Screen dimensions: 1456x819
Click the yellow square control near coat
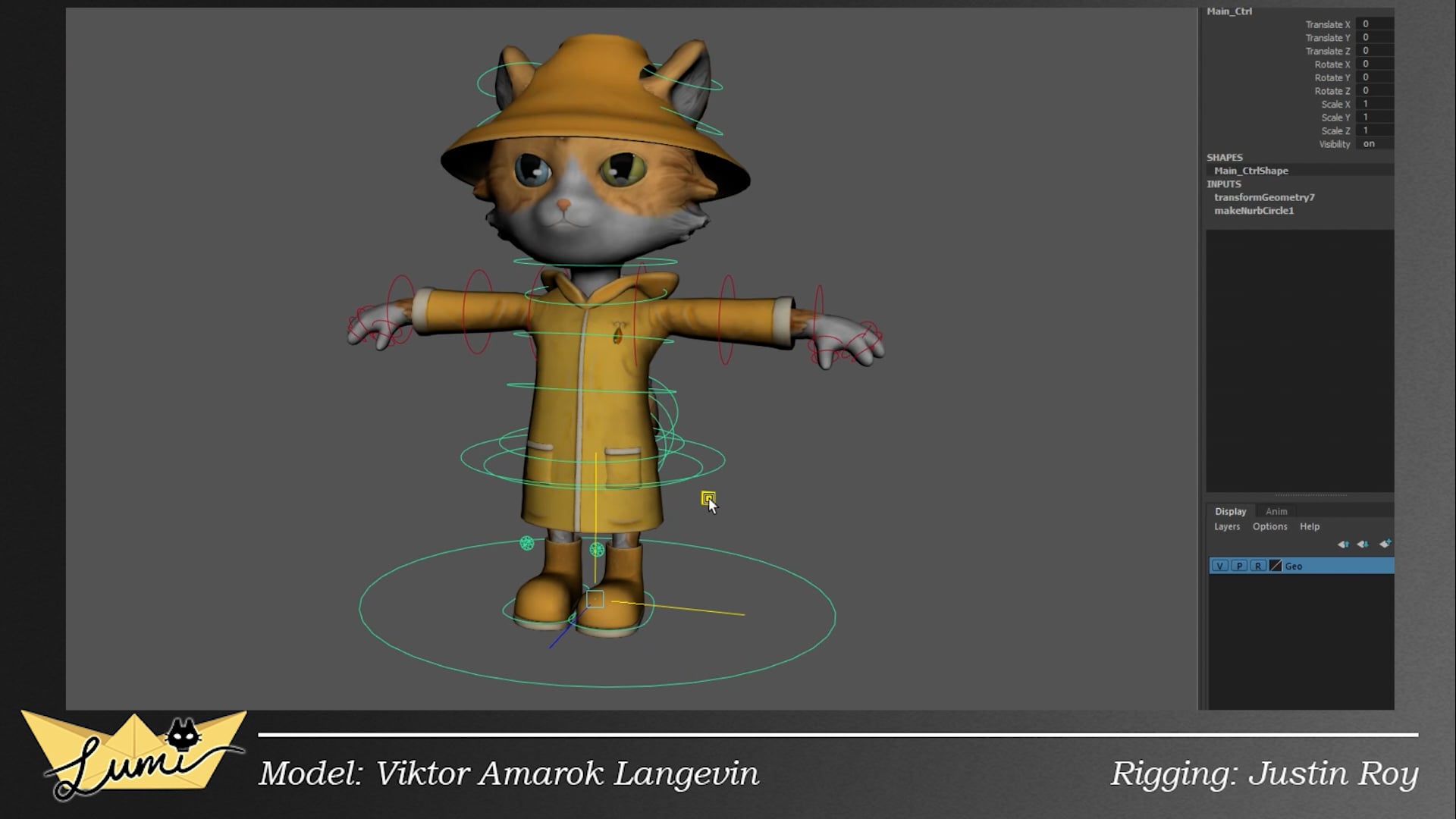pos(708,498)
